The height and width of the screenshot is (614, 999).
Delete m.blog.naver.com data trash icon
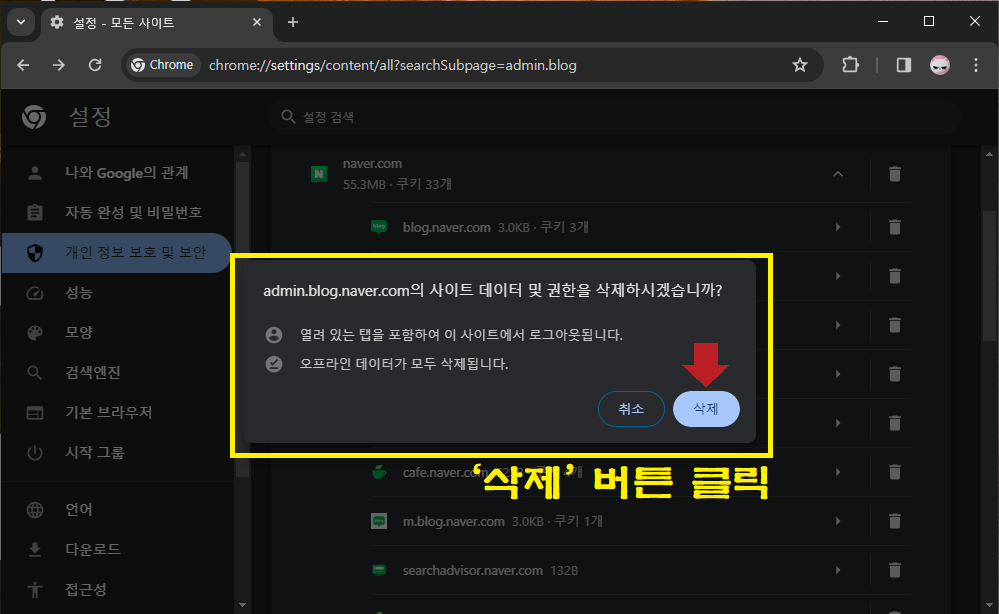pos(895,521)
